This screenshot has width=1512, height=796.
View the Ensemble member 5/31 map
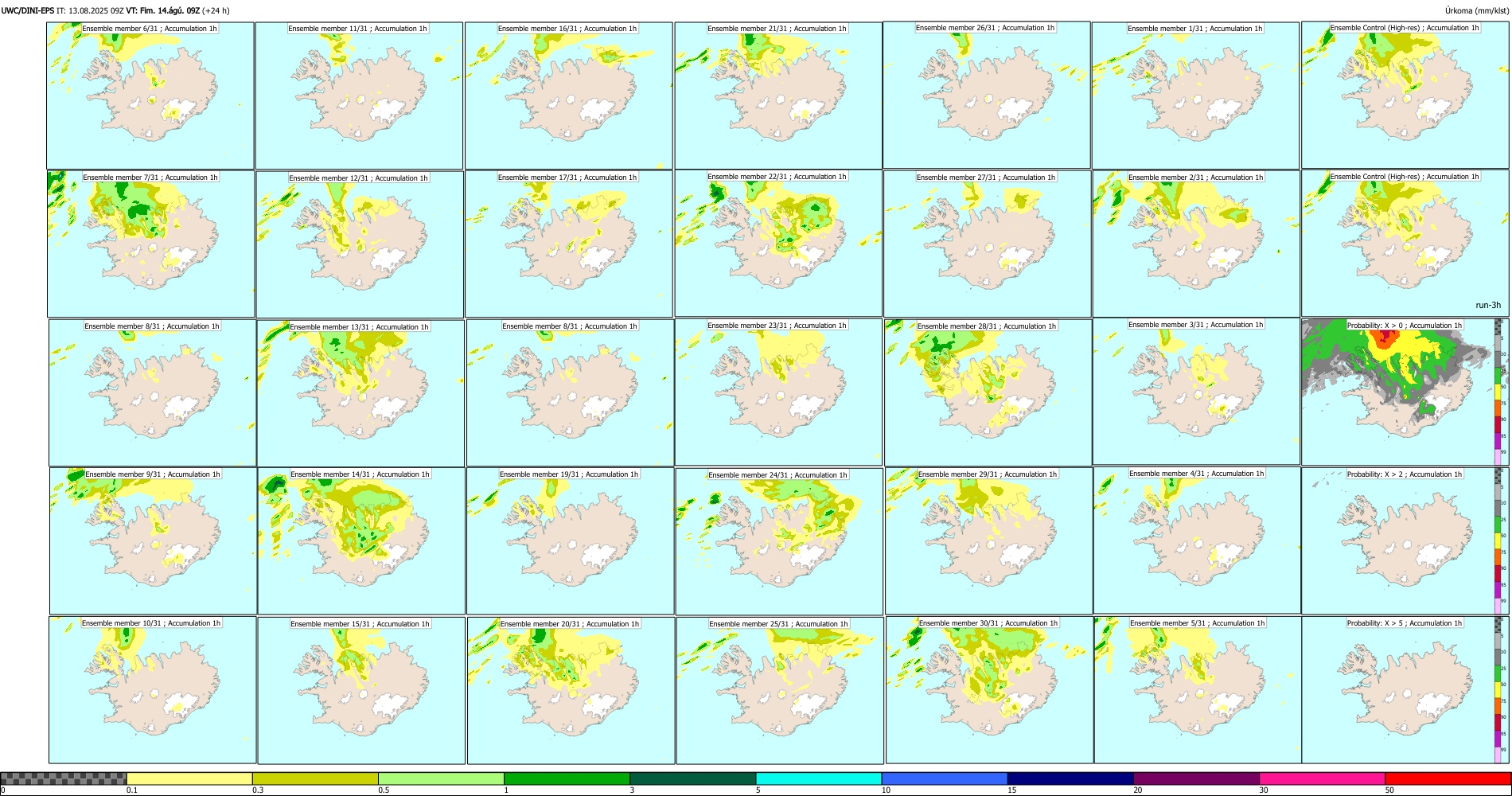1198,690
